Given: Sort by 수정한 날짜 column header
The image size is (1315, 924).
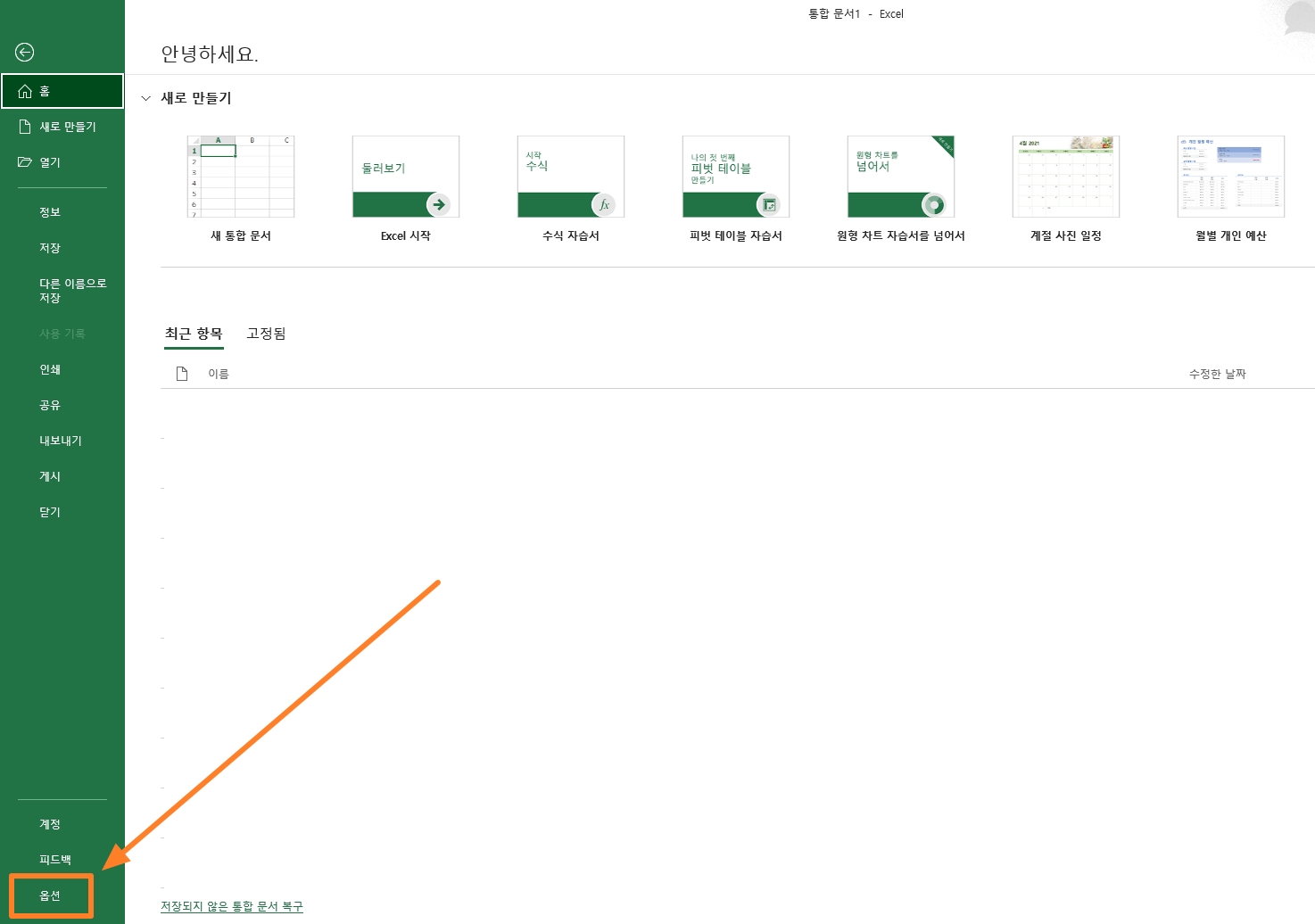Looking at the screenshot, I should (x=1217, y=374).
